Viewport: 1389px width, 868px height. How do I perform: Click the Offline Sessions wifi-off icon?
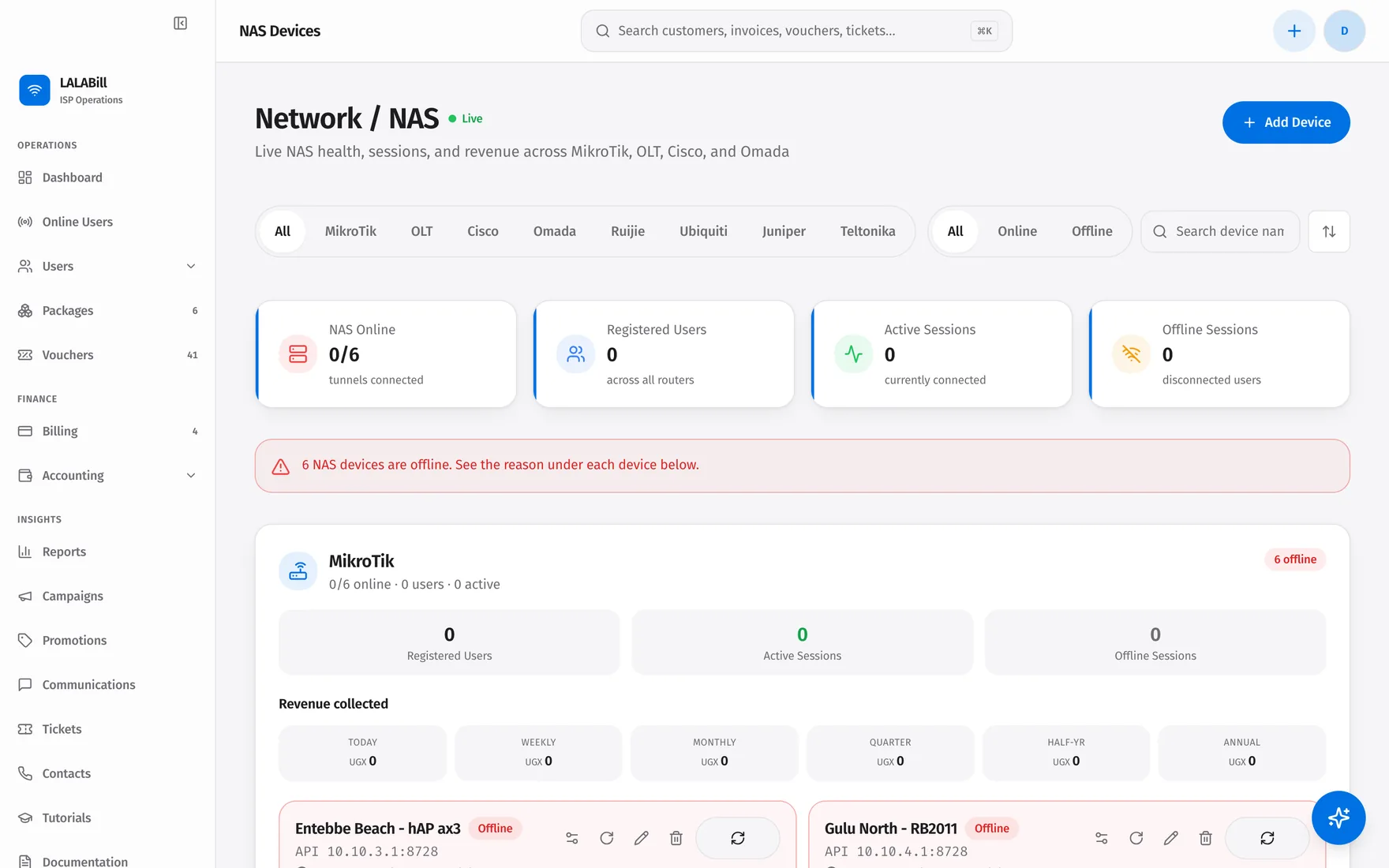(x=1132, y=354)
